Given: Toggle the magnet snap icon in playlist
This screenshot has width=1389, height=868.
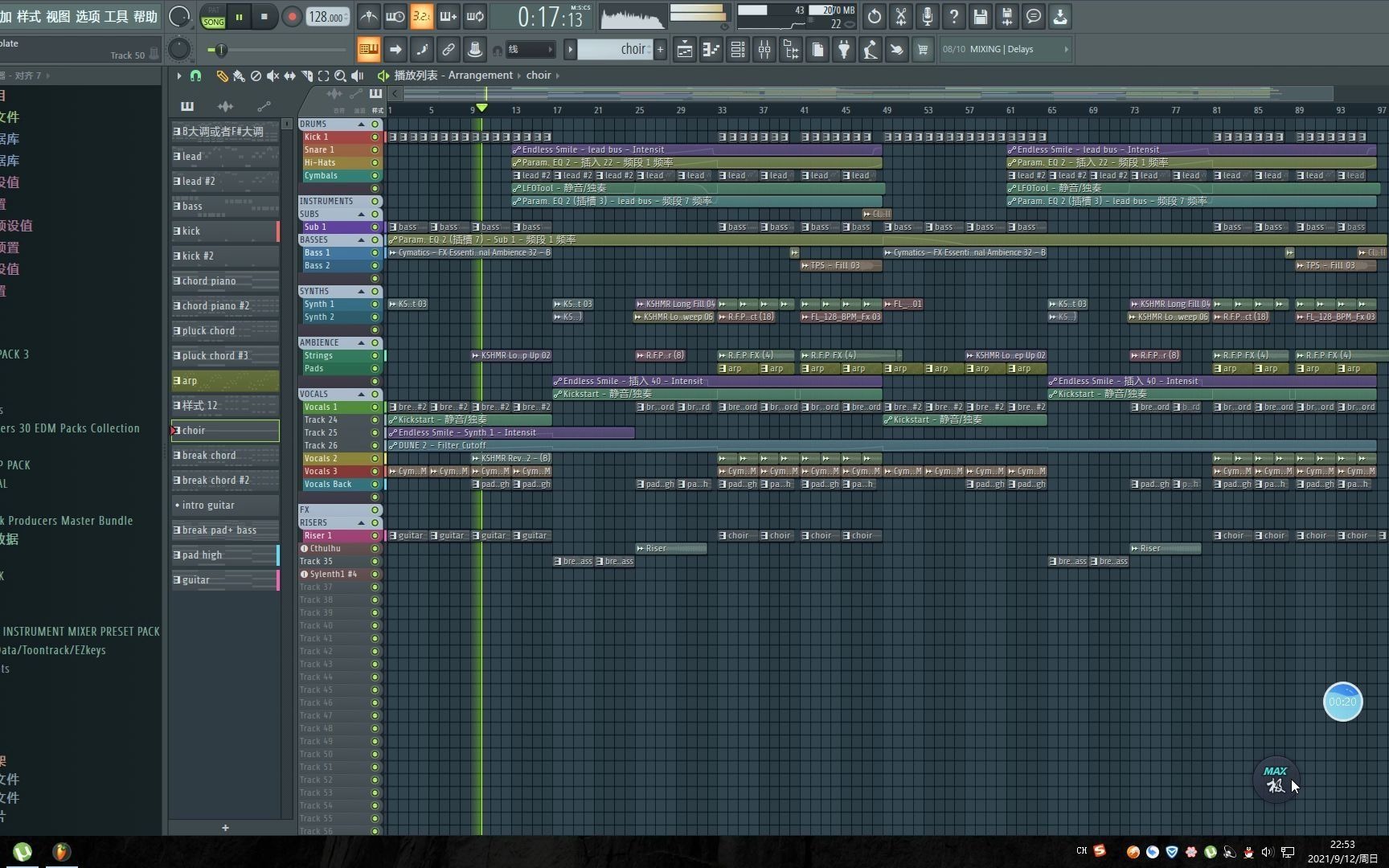Looking at the screenshot, I should [195, 76].
